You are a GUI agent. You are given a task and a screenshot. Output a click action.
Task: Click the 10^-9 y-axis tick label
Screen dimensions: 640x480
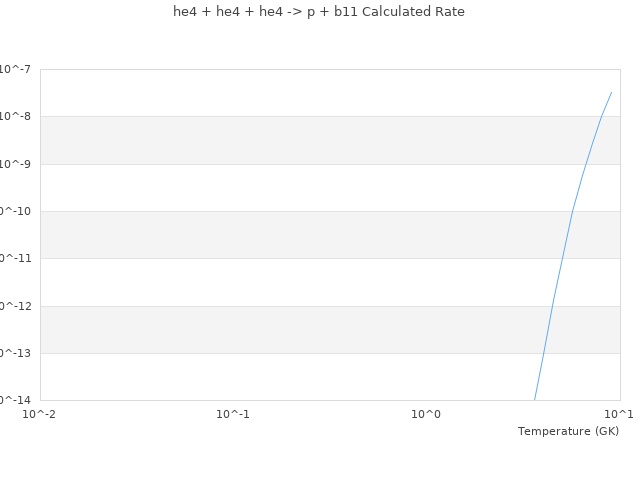tap(15, 164)
